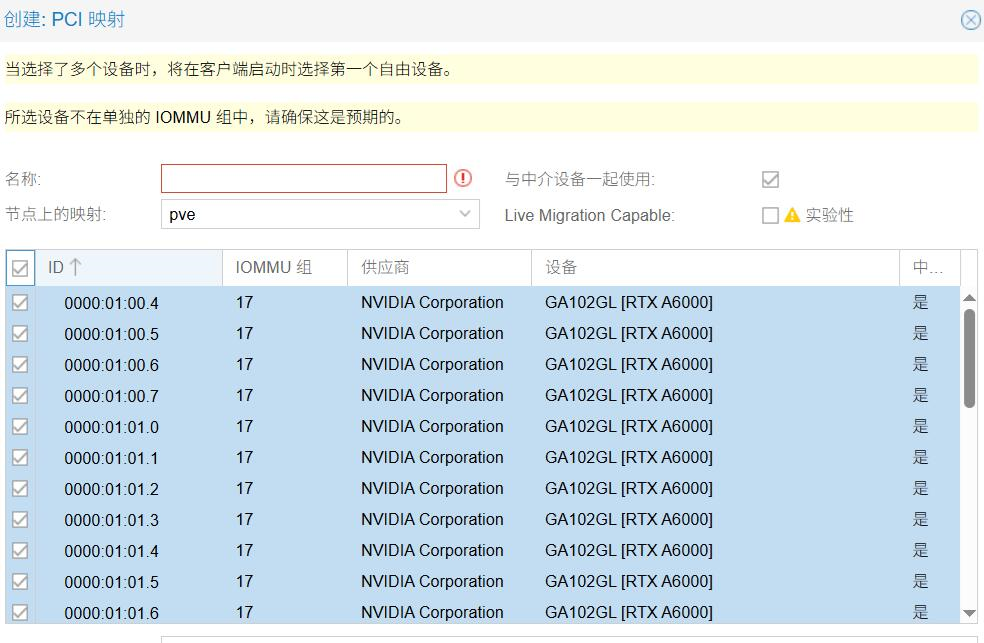Uncheck device 0000:01:01.0

pos(20,427)
